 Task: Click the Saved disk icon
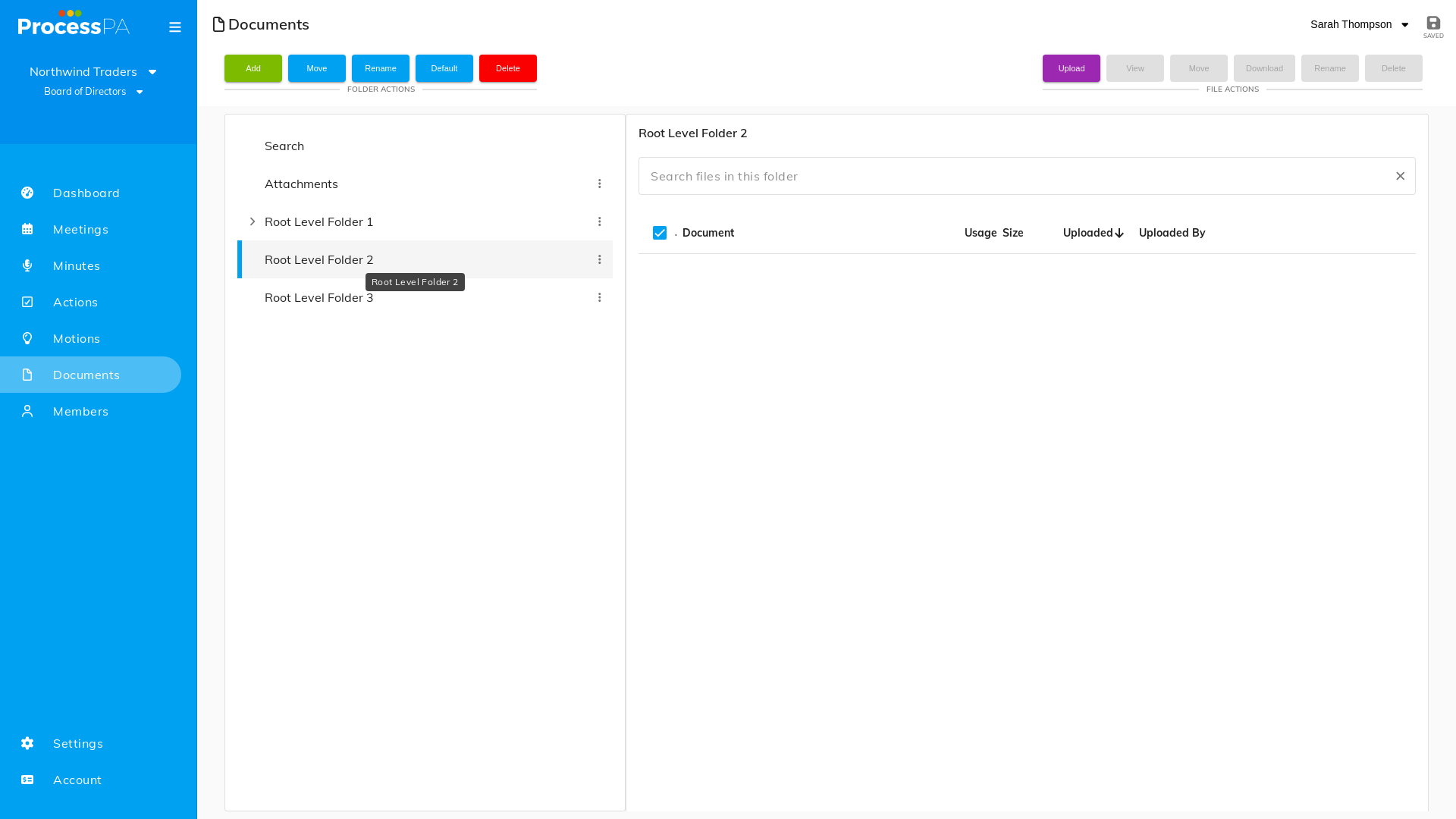click(1433, 23)
